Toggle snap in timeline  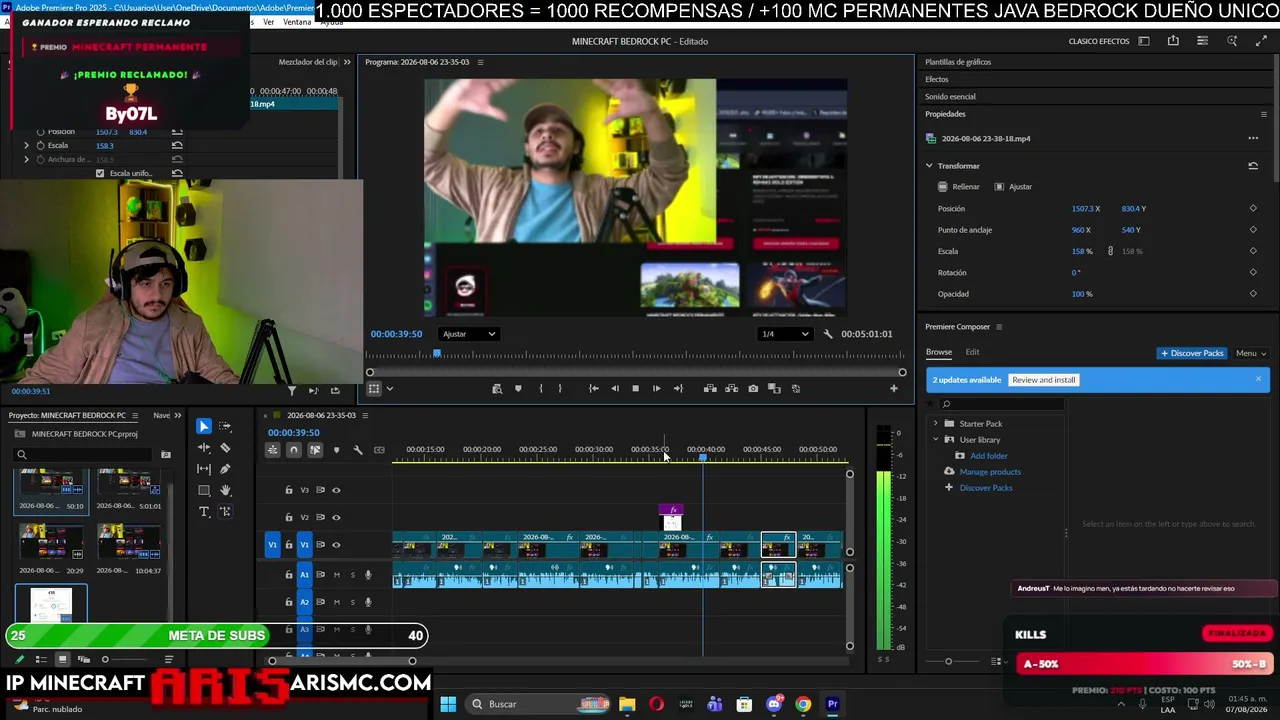pos(293,450)
